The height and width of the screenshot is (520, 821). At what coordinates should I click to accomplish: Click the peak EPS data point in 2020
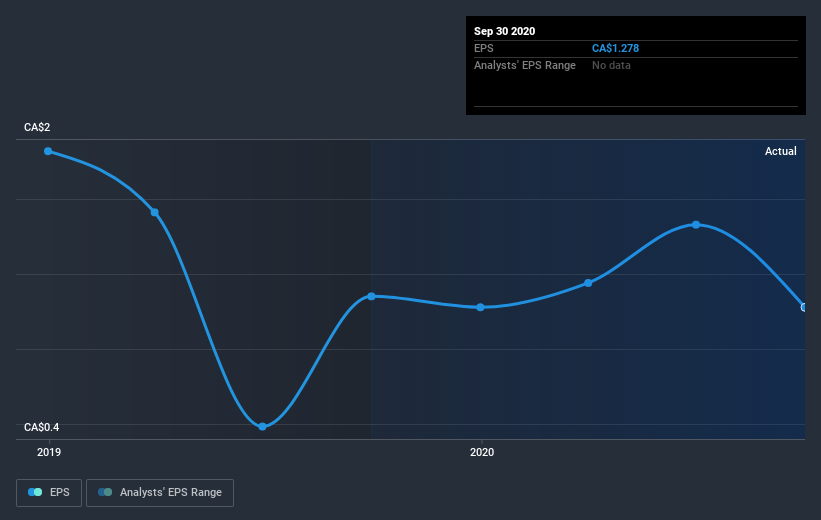tap(696, 225)
